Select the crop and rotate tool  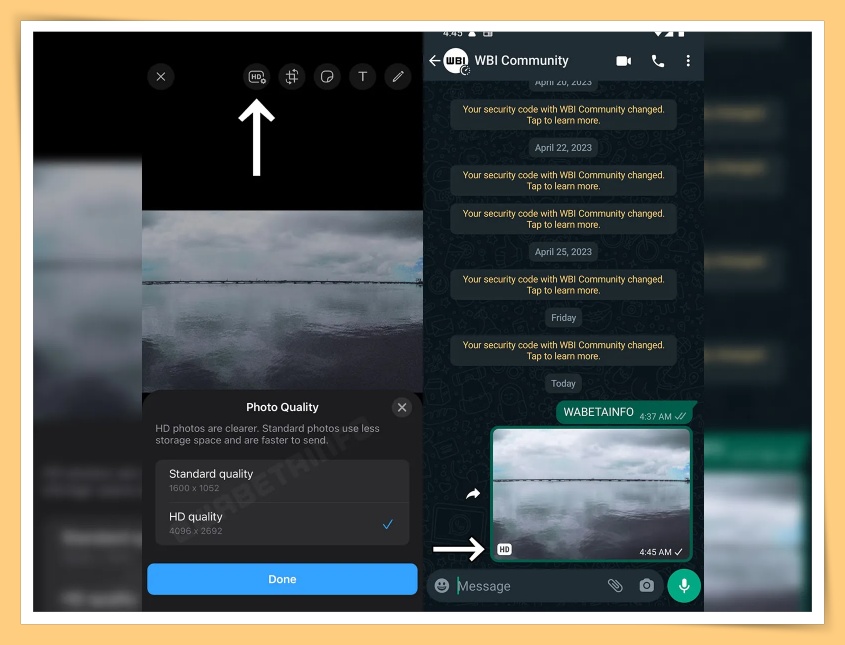click(x=292, y=77)
